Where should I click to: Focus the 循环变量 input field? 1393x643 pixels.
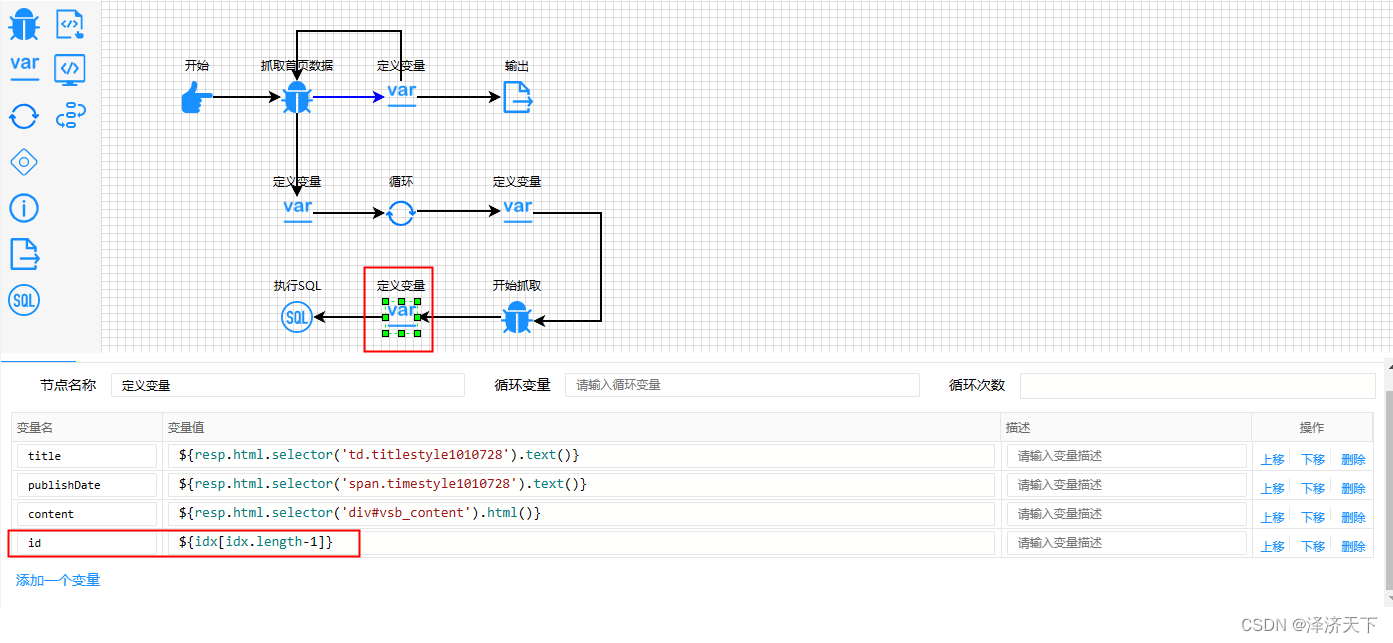click(742, 385)
